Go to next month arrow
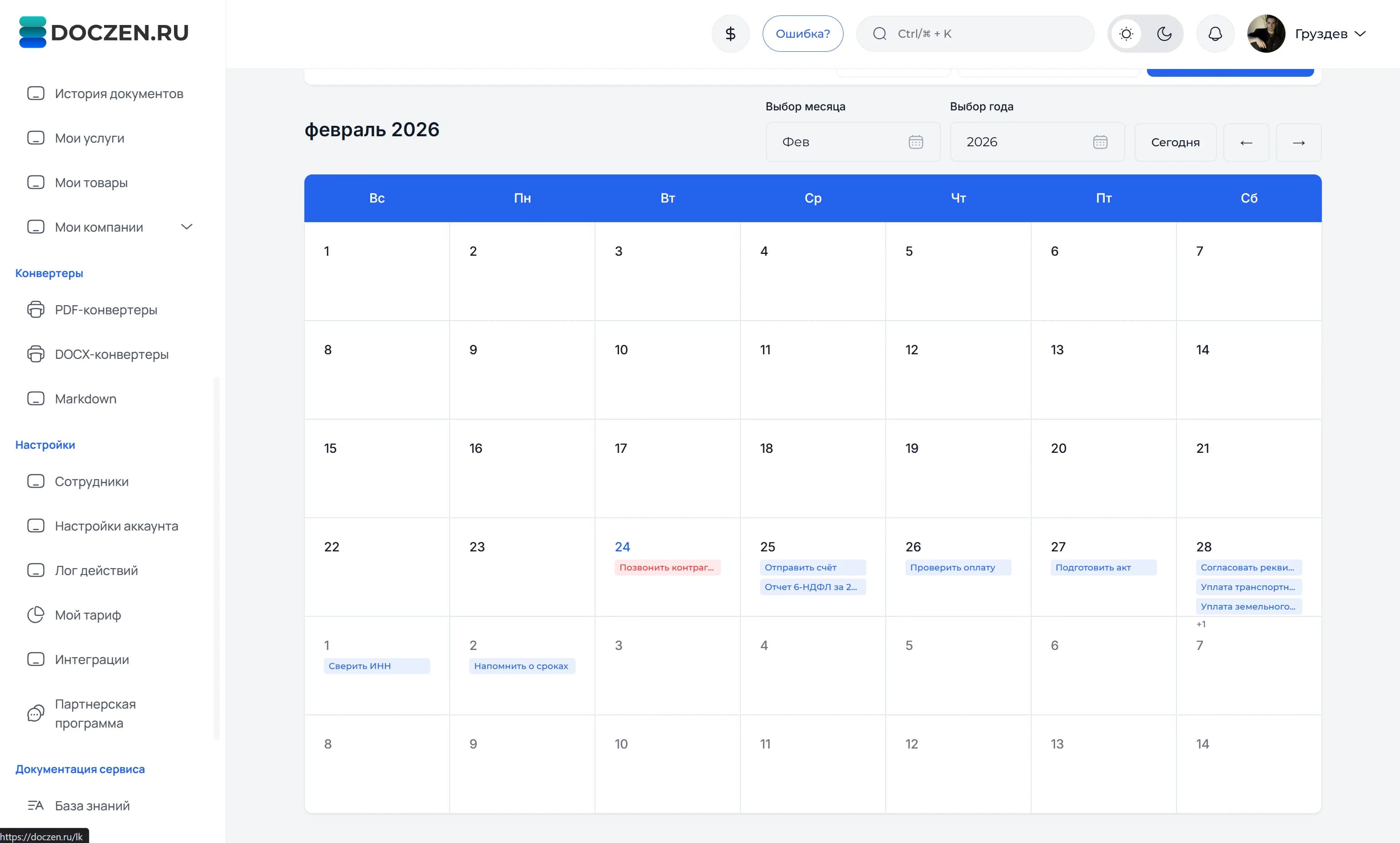Viewport: 1400px width, 843px height. point(1298,142)
